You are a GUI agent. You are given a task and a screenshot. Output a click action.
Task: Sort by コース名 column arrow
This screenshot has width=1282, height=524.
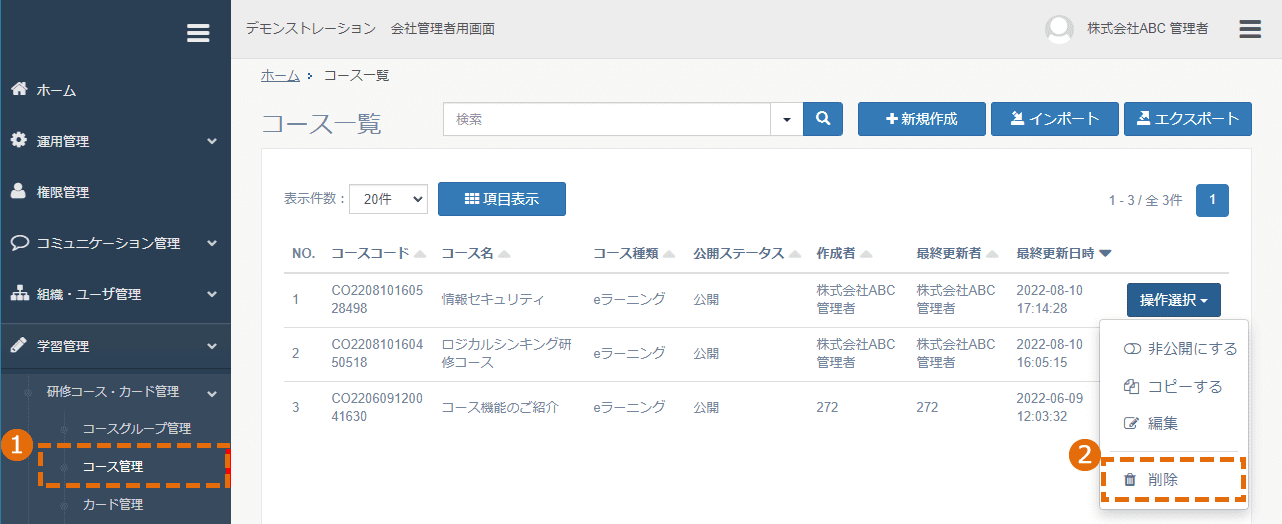(505, 254)
